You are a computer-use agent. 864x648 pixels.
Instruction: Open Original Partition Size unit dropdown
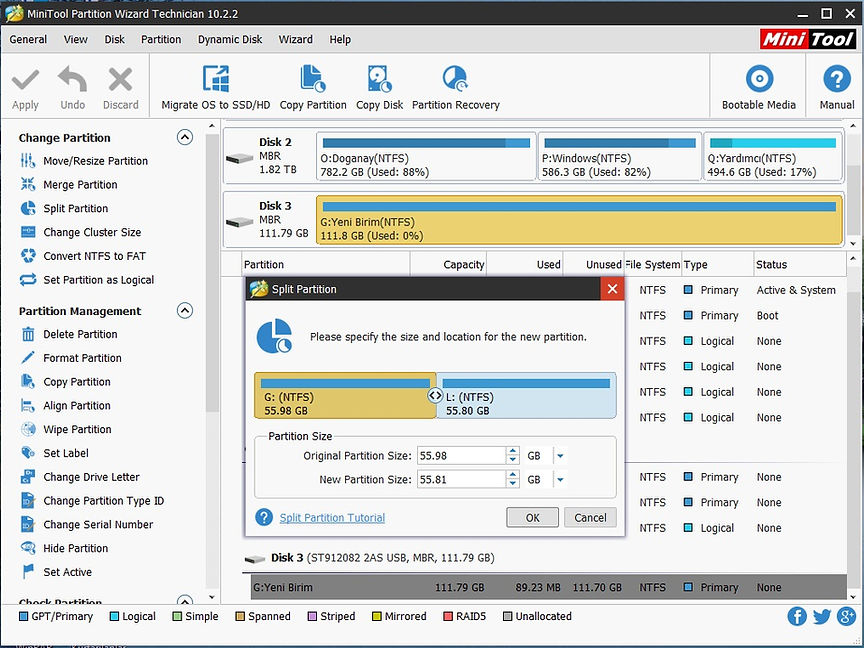(x=560, y=456)
